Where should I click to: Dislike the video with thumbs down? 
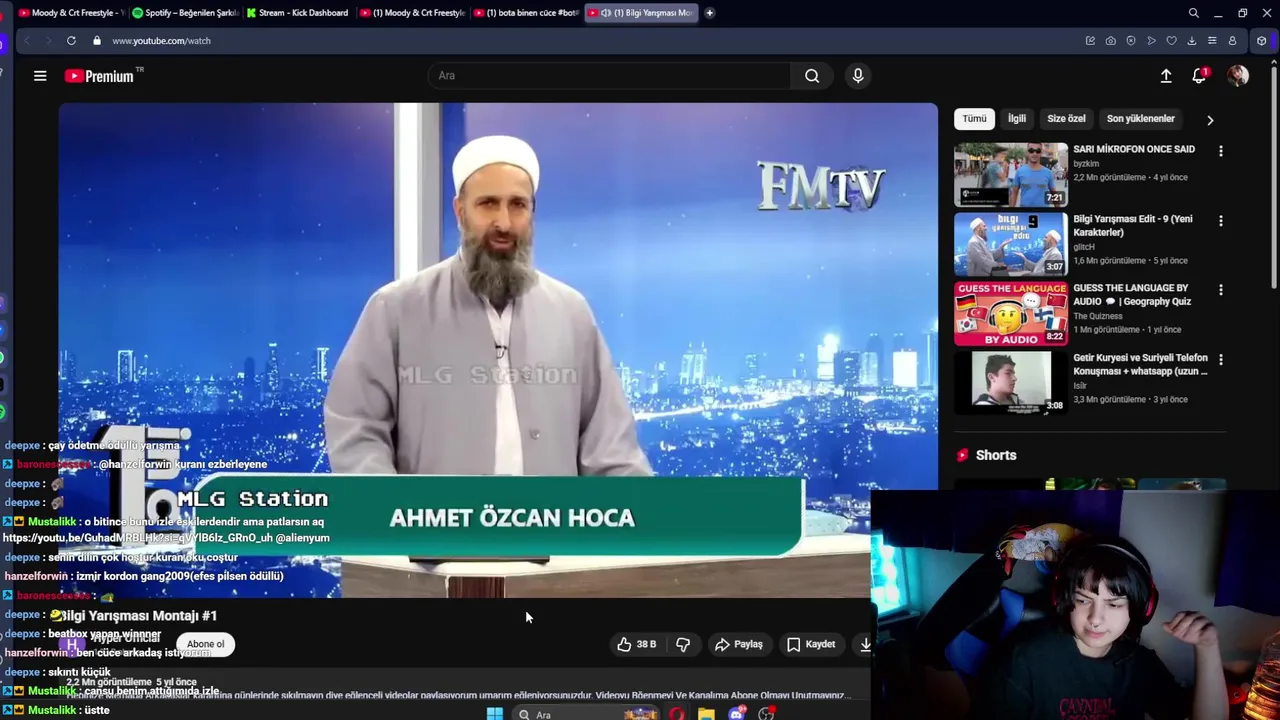pyautogui.click(x=683, y=645)
